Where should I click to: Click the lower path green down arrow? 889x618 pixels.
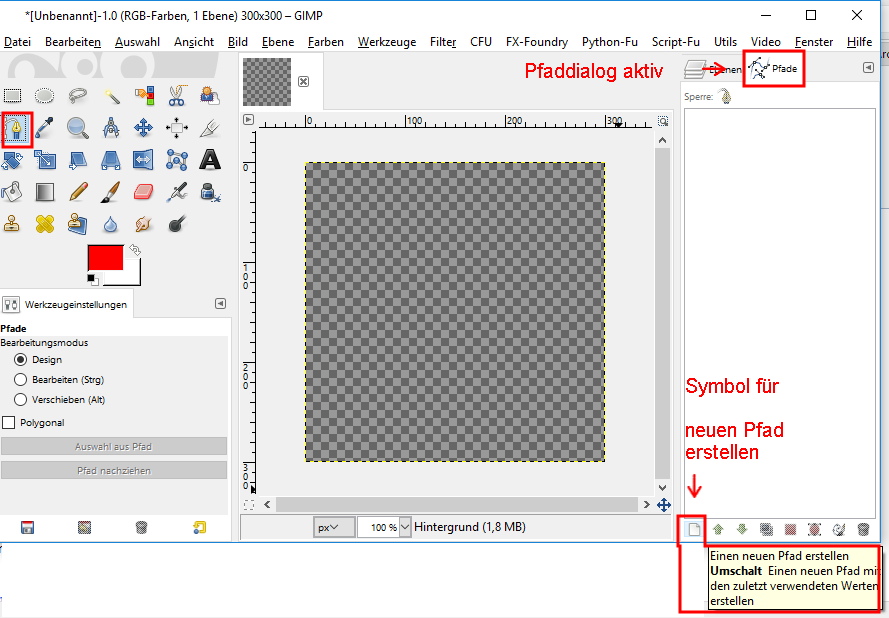tap(742, 530)
